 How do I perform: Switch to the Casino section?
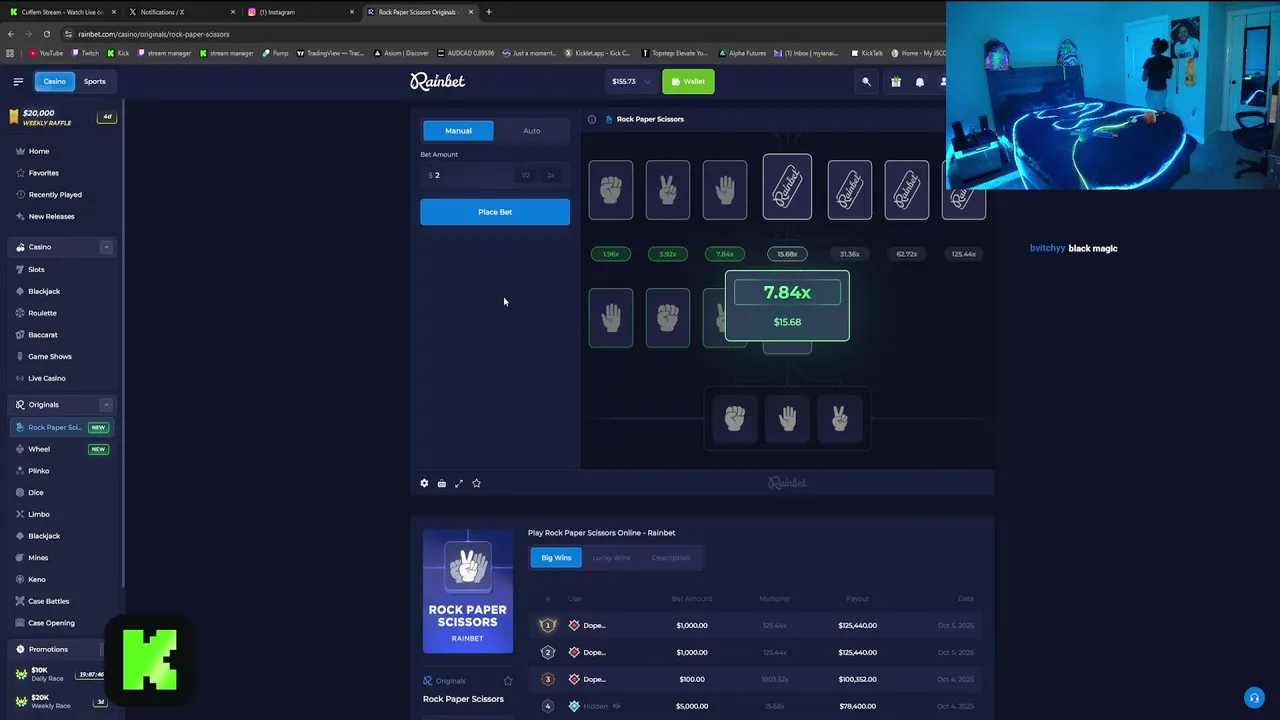(x=54, y=81)
